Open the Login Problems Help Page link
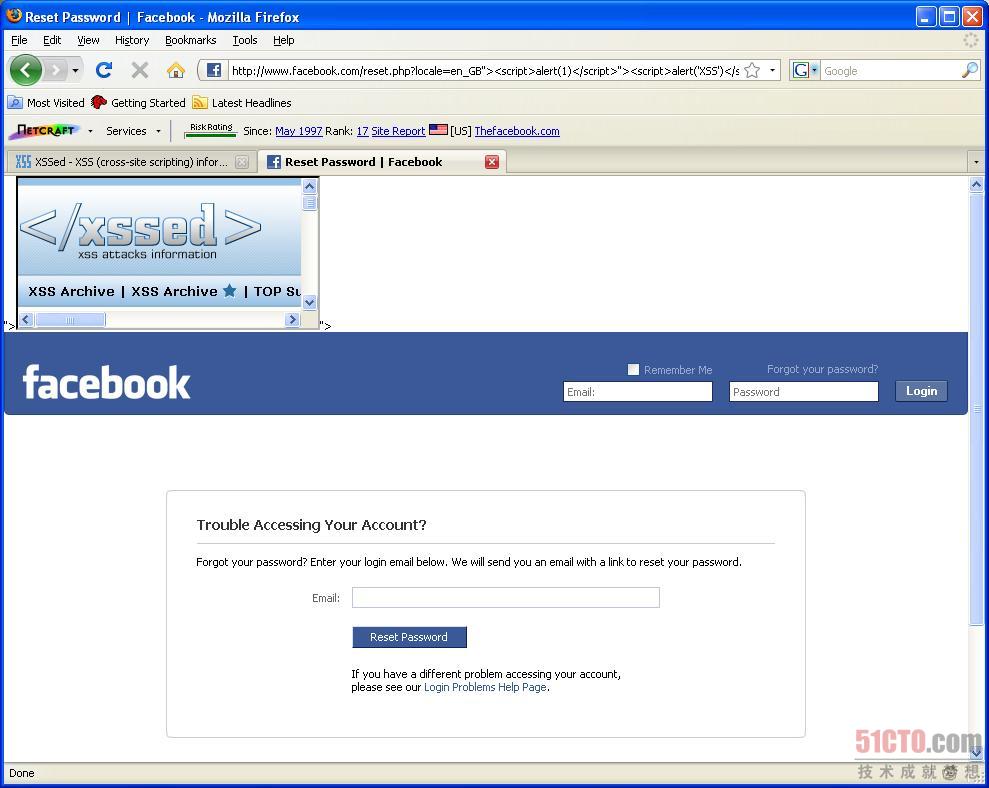The image size is (989, 788). [485, 687]
